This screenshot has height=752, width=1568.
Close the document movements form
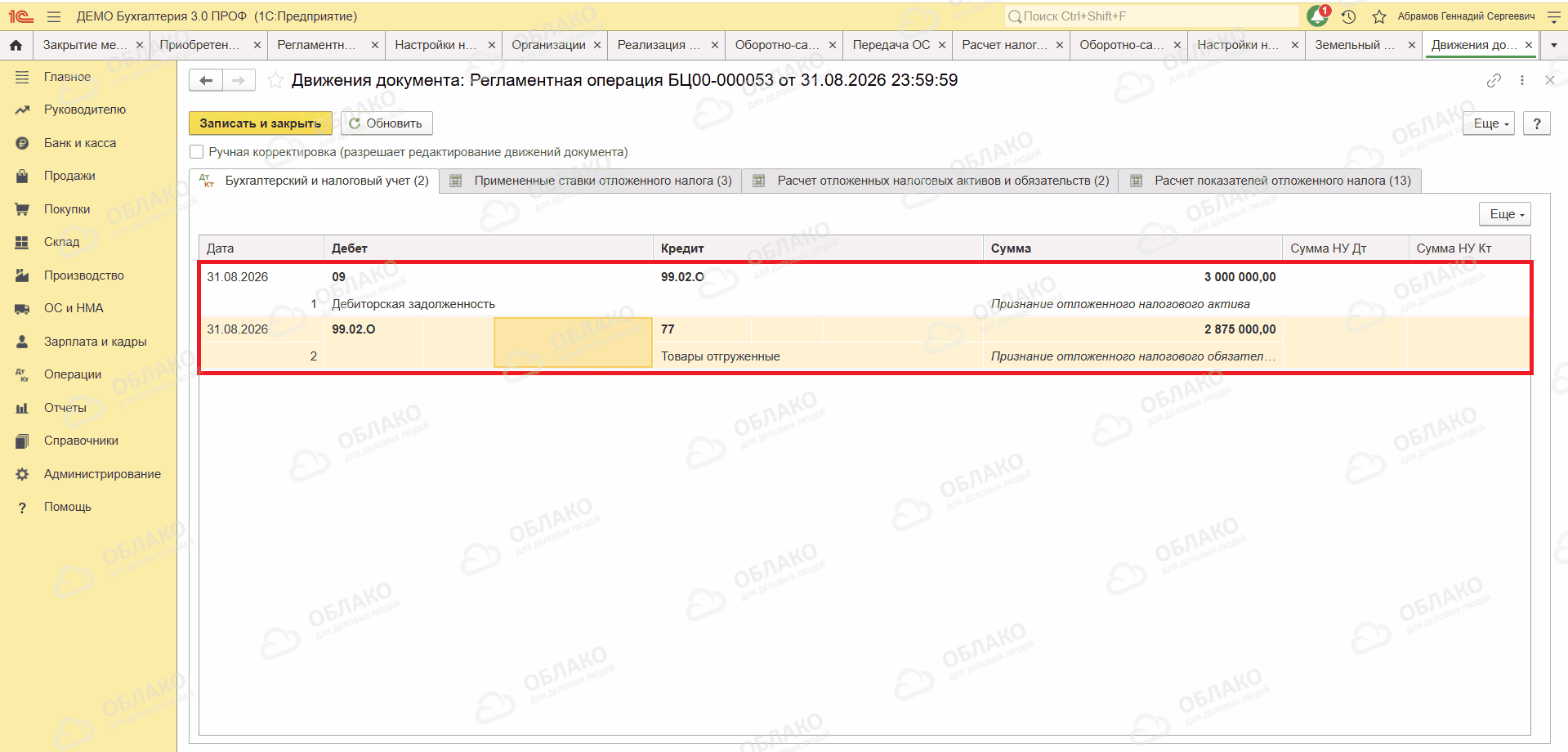point(1550,80)
